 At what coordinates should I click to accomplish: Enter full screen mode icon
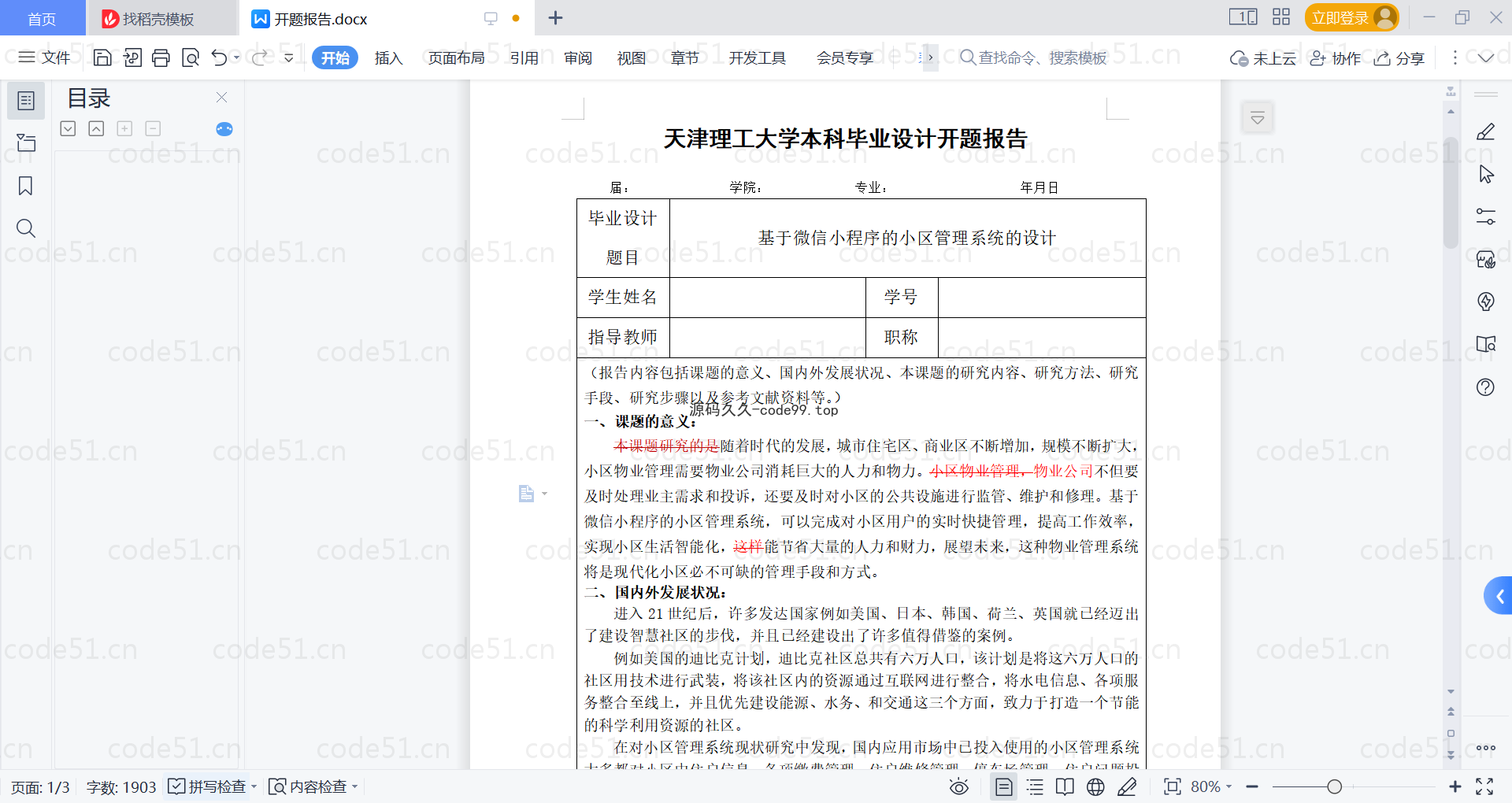point(1484,786)
